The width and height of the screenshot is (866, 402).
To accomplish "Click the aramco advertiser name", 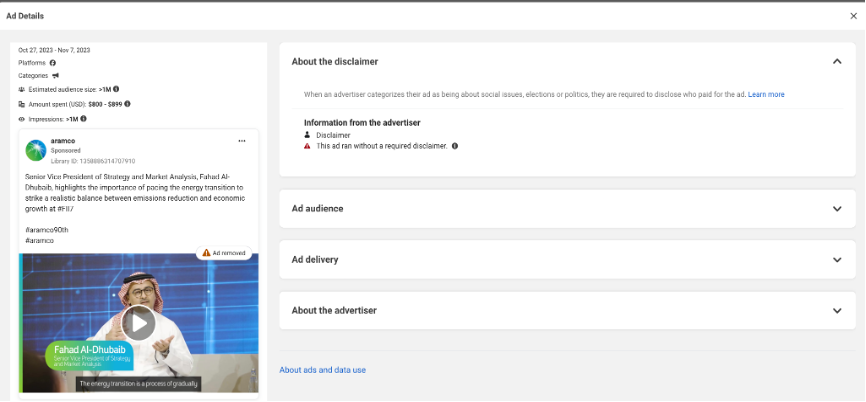I will tap(62, 141).
